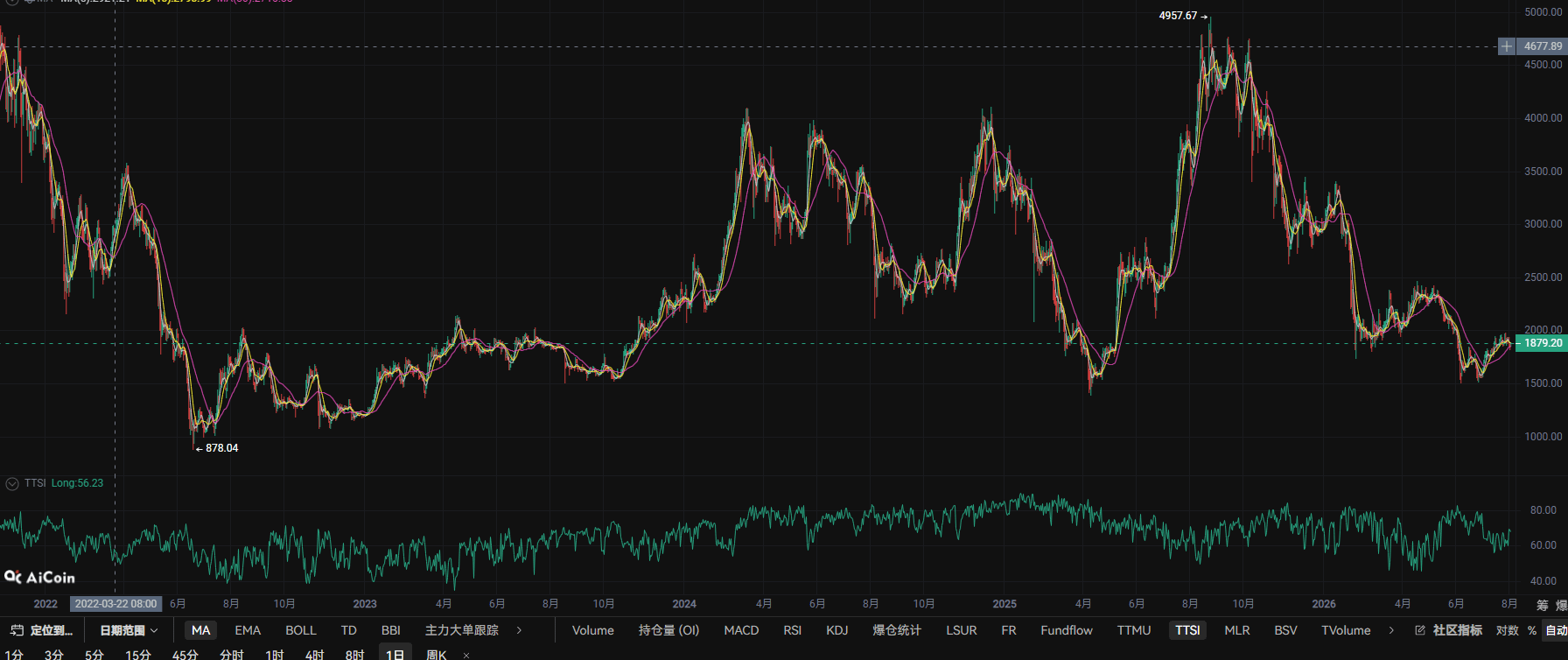
Task: Select 自动 auto price scale
Action: (1557, 630)
